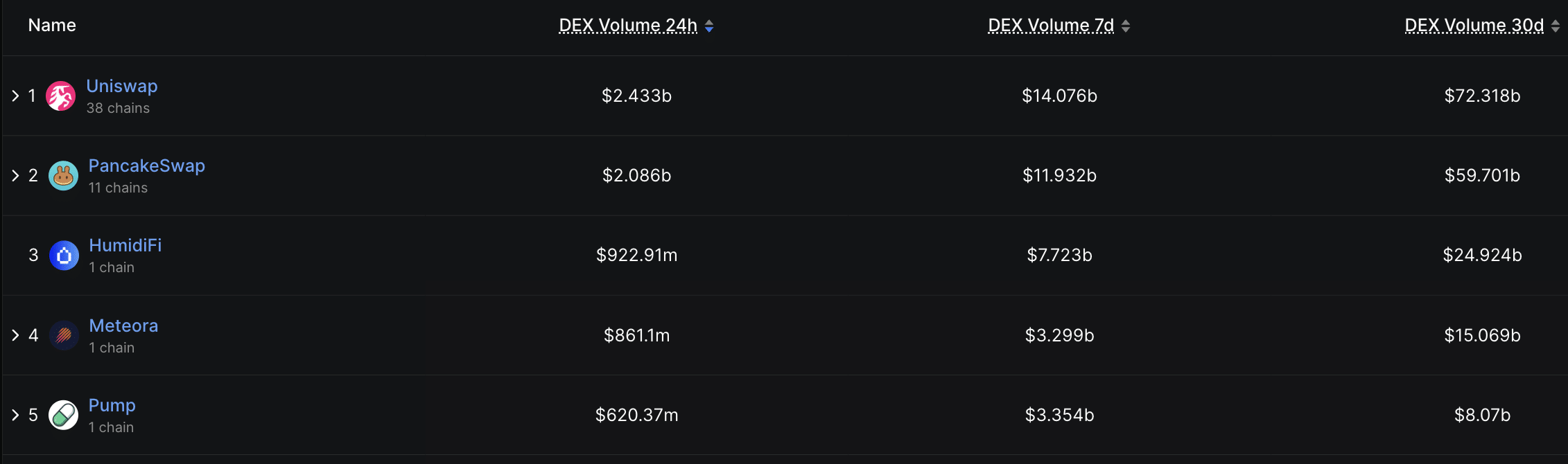This screenshot has height=464, width=1568.
Task: Sort by DEX Volume 30d column header
Action: coord(1474,26)
